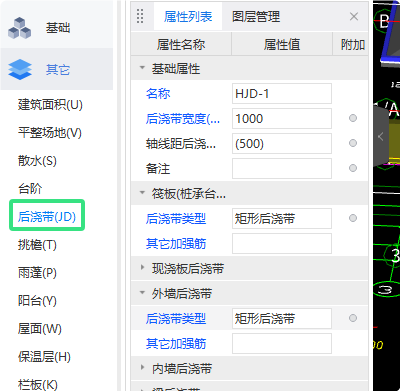Expand the 内墙后浇带 section

click(x=142, y=367)
